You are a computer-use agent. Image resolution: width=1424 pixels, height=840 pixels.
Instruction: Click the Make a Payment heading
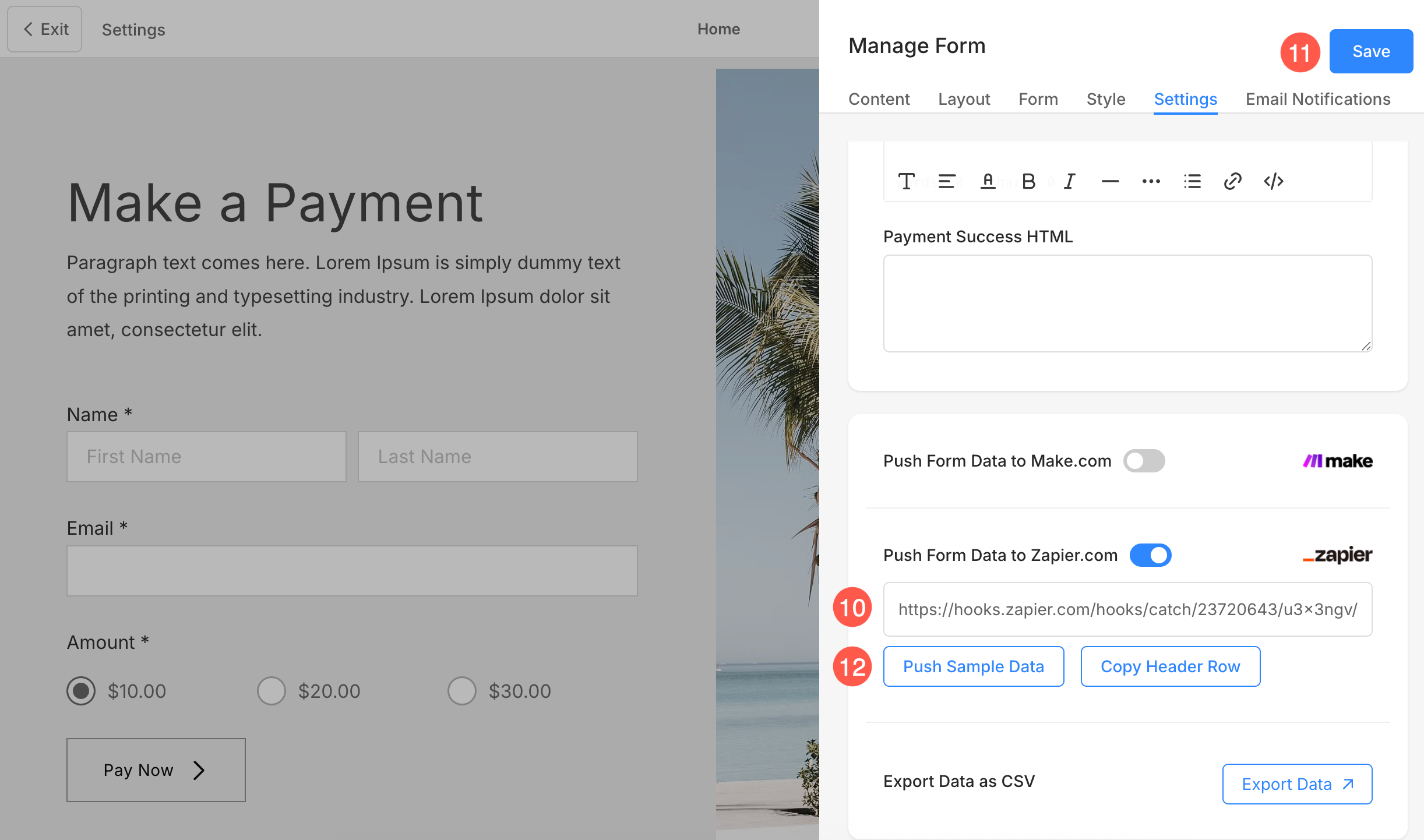click(275, 203)
